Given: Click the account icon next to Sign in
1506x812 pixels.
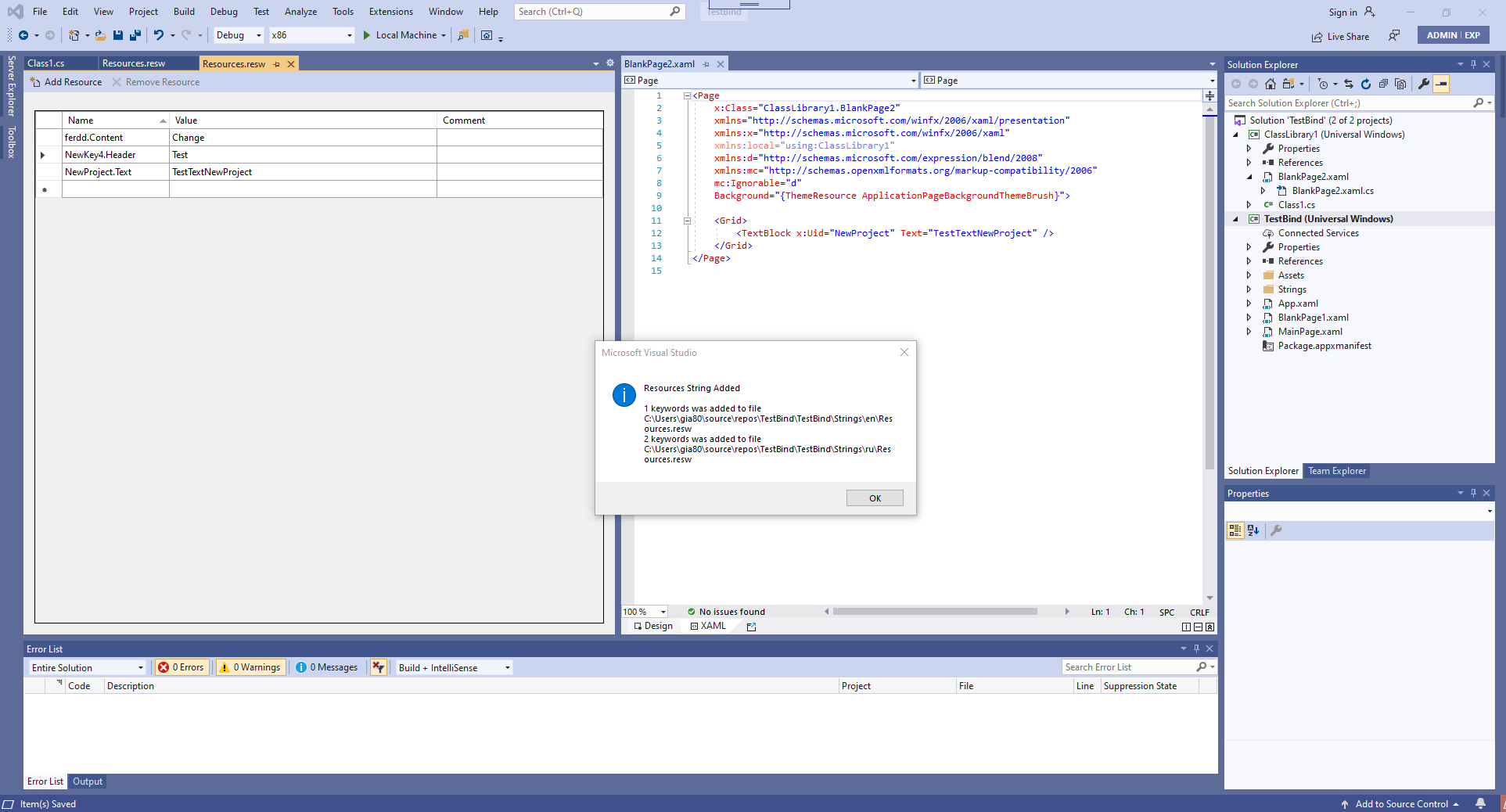Looking at the screenshot, I should [x=1370, y=12].
